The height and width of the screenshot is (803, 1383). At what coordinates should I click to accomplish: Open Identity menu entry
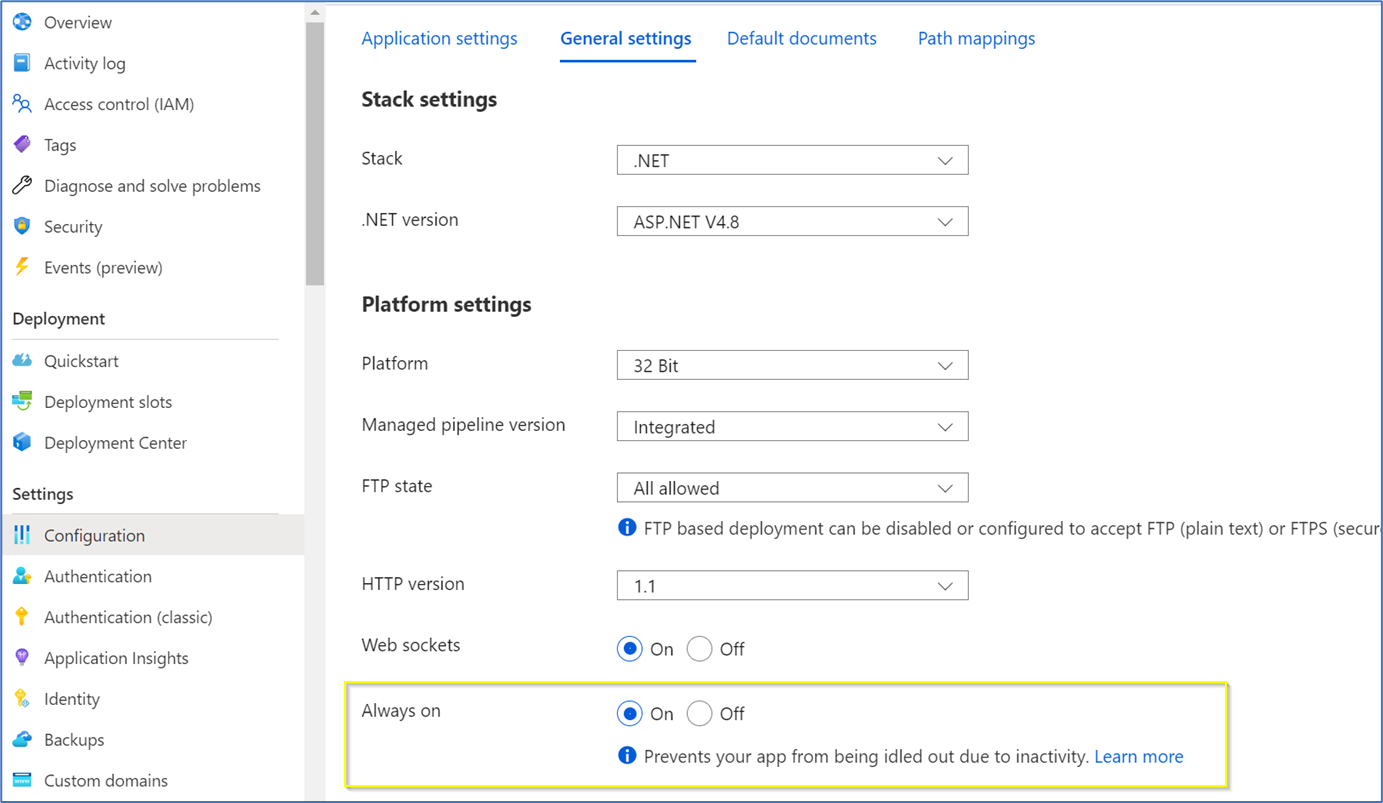(x=72, y=699)
